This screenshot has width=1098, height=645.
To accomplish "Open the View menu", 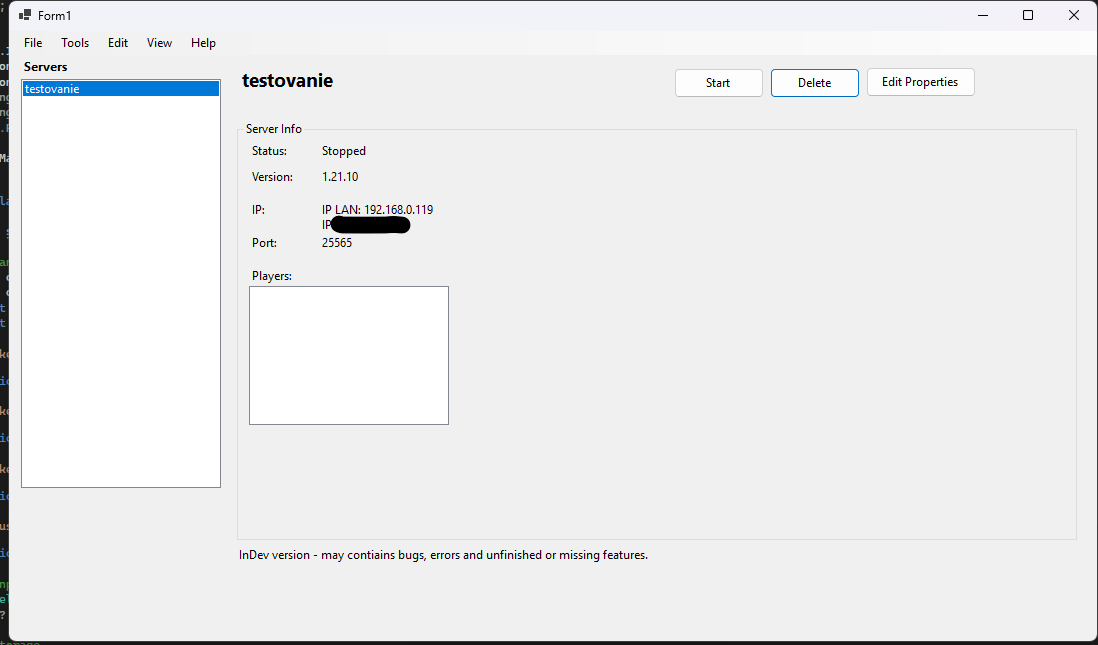I will pyautogui.click(x=159, y=43).
